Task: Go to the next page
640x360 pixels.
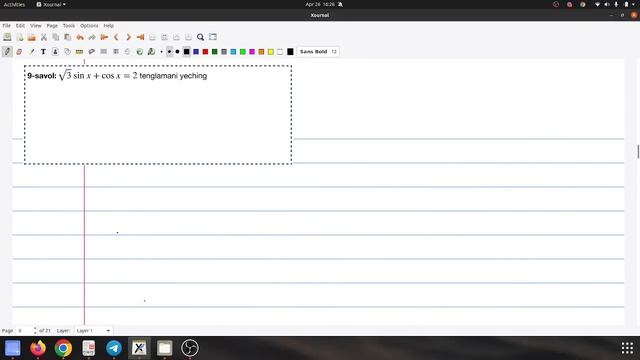Action: pos(128,37)
